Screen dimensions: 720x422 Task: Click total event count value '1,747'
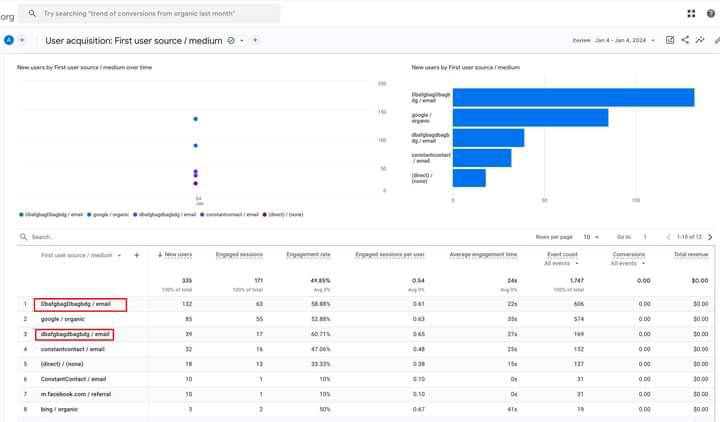click(x=577, y=281)
